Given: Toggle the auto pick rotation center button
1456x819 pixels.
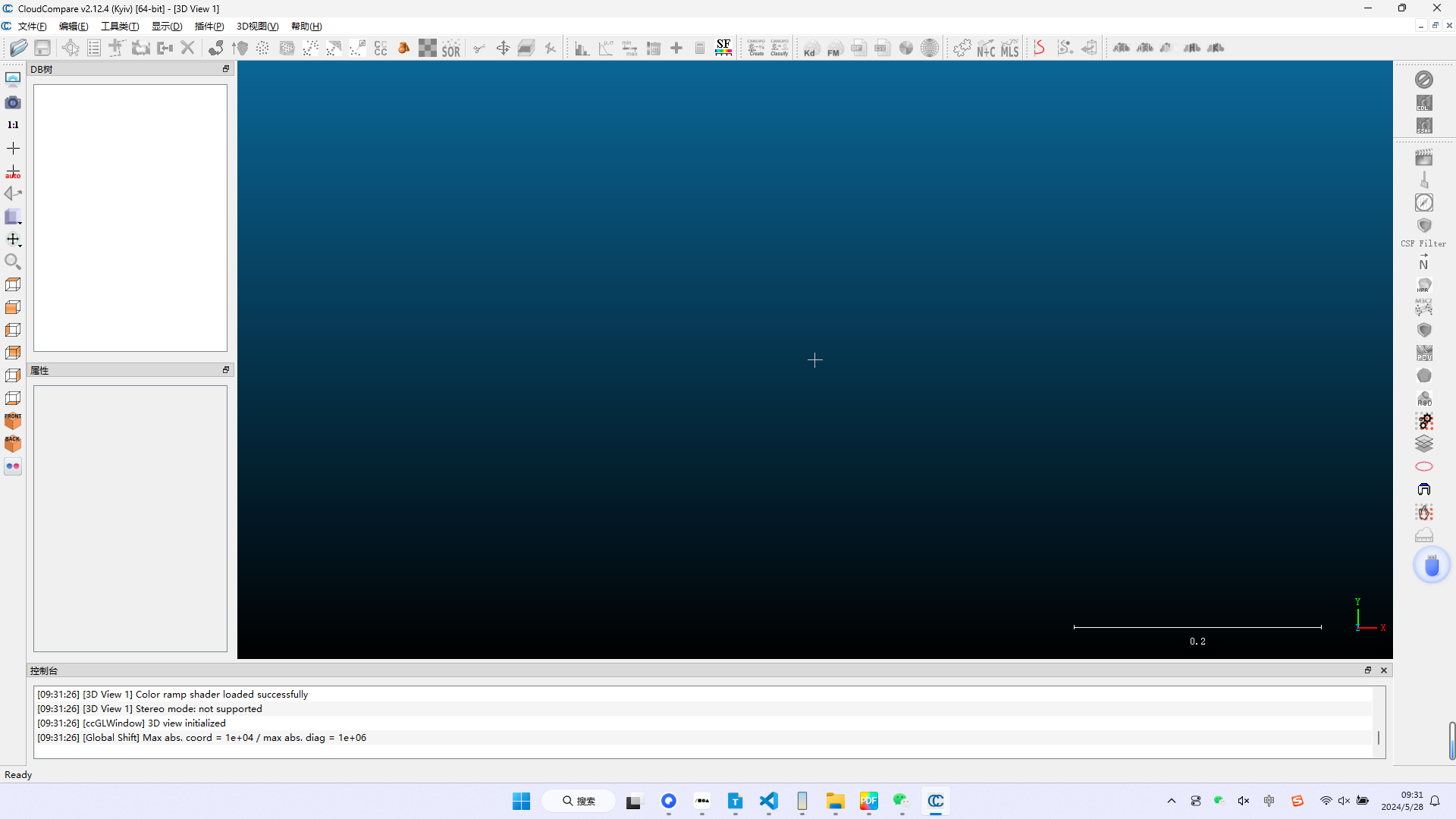Looking at the screenshot, I should coord(13,172).
